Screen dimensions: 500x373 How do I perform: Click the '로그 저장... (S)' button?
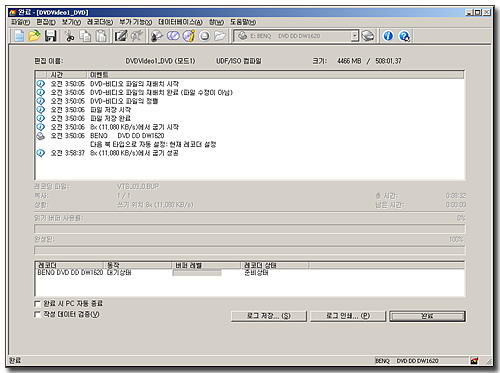pos(269,316)
